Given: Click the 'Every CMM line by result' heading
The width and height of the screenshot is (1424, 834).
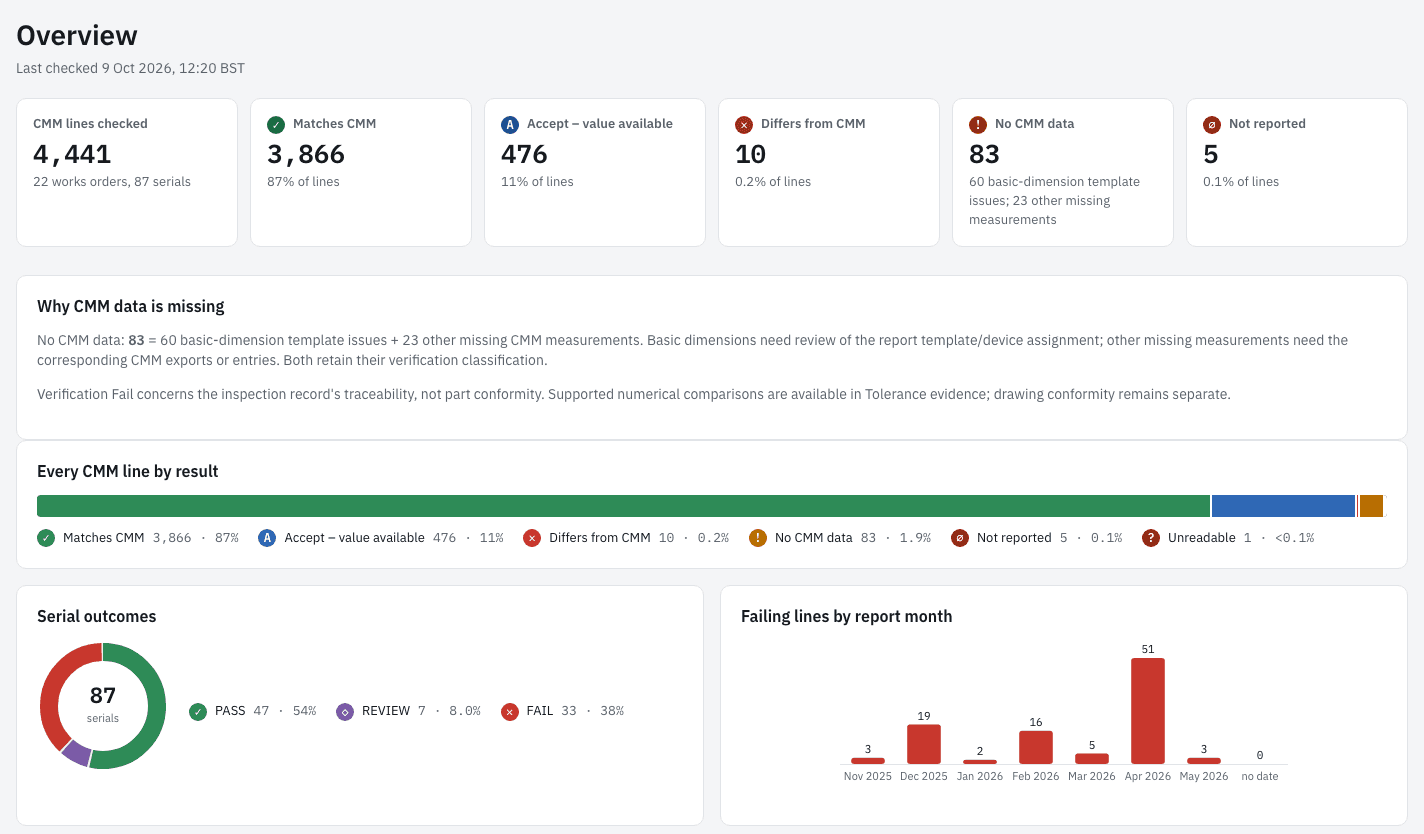Looking at the screenshot, I should (x=128, y=471).
